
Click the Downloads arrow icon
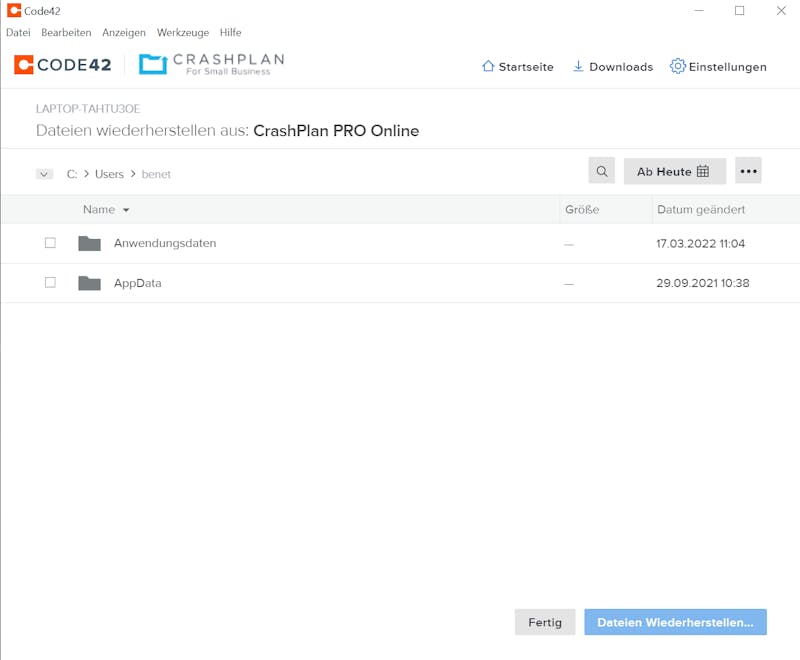(x=578, y=66)
